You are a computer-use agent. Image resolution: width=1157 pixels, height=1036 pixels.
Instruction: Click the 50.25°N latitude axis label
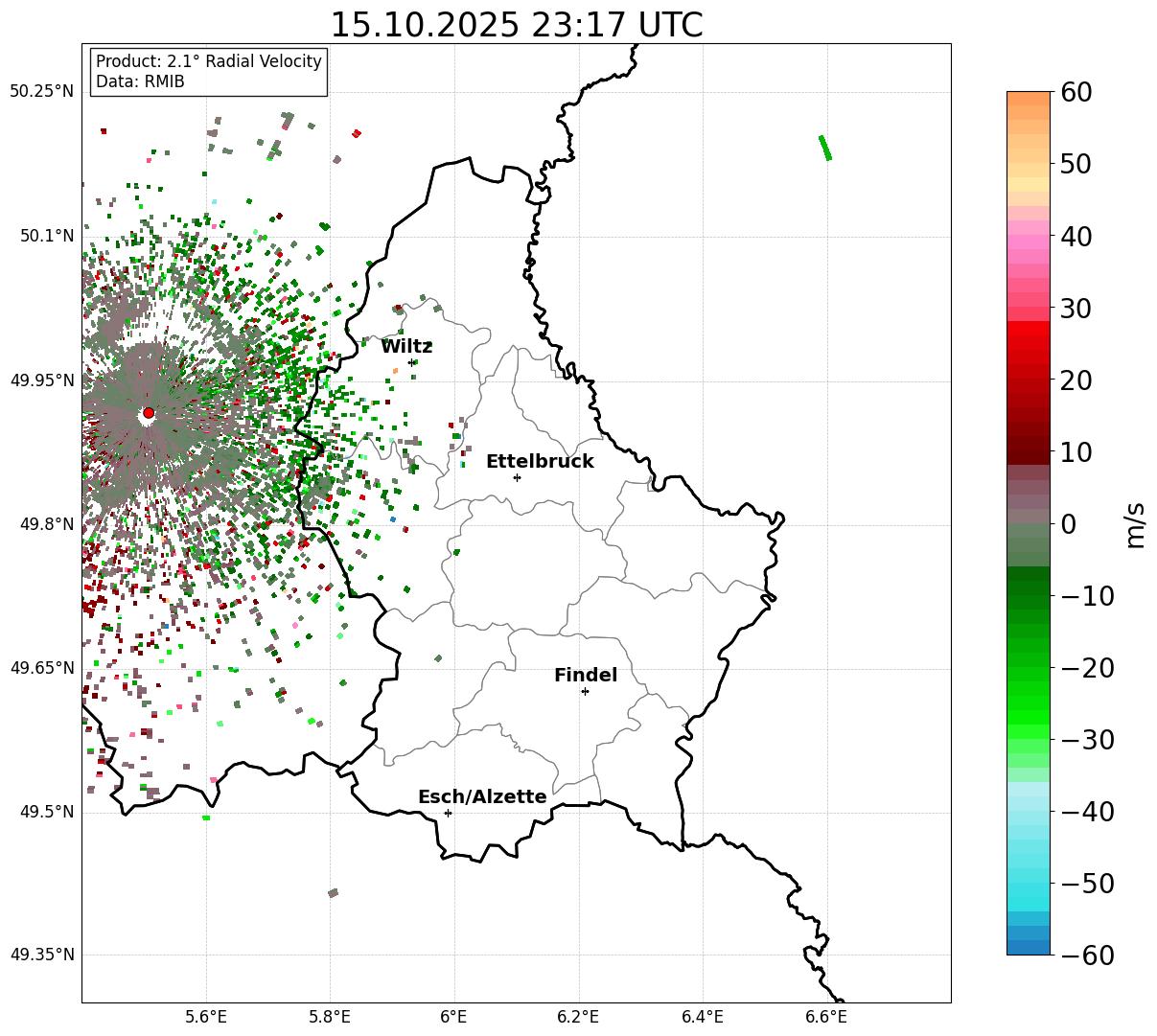pos(41,92)
